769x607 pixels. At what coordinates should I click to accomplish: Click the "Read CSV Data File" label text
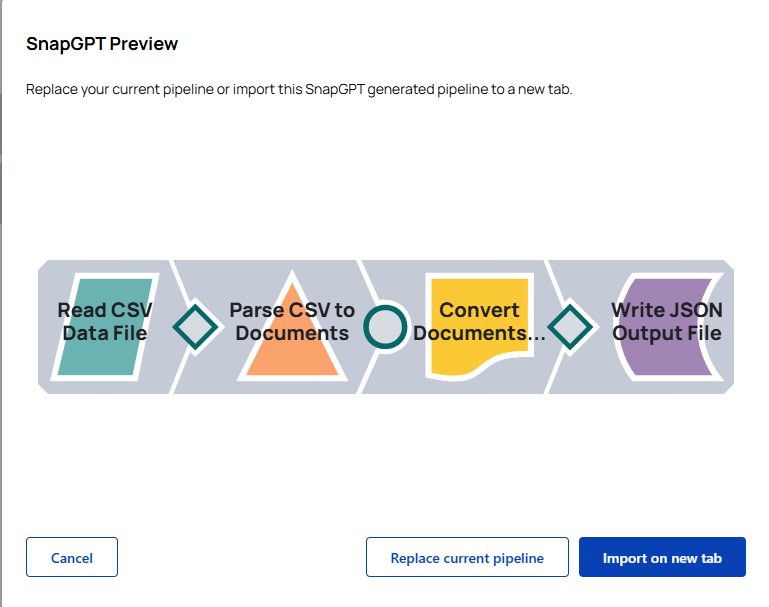click(104, 321)
